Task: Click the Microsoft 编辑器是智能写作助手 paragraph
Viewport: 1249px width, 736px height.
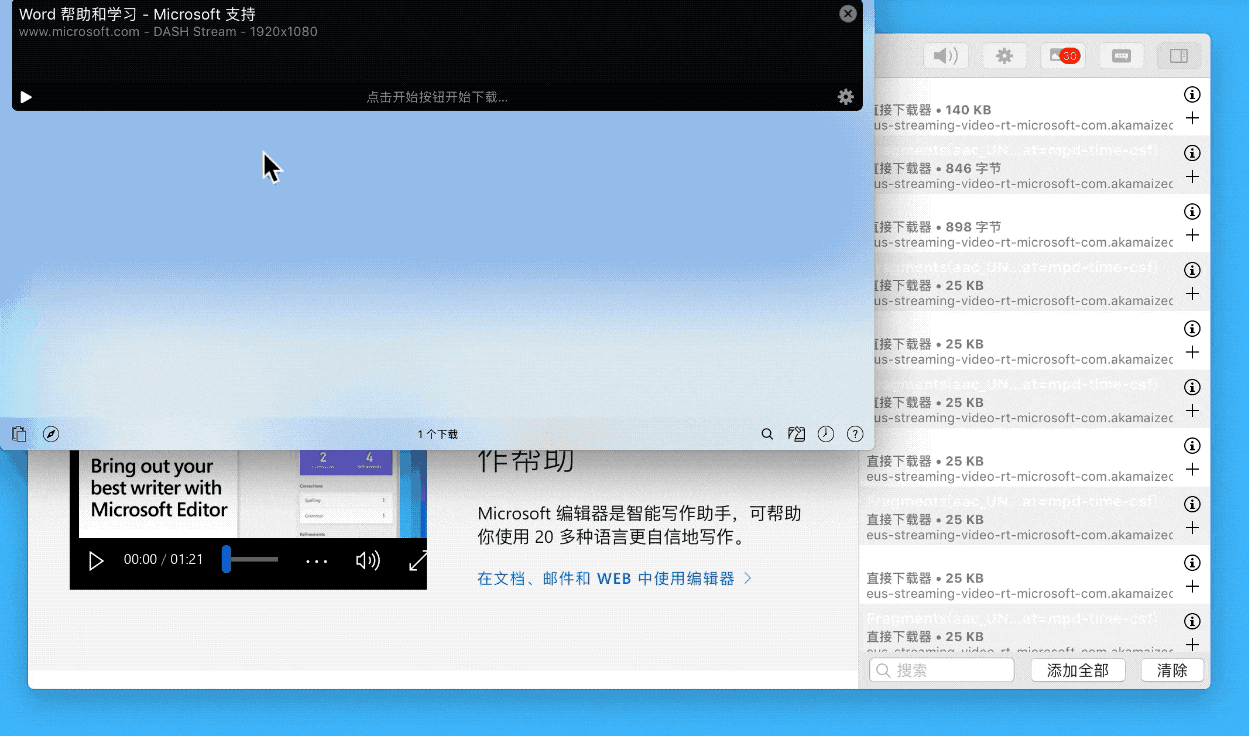Action: pos(639,525)
